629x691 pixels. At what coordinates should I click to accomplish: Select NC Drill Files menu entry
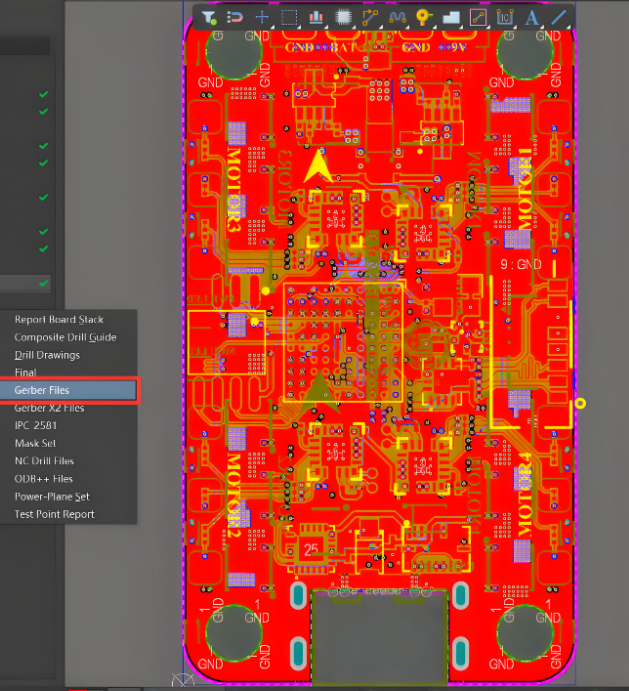[x=44, y=461]
